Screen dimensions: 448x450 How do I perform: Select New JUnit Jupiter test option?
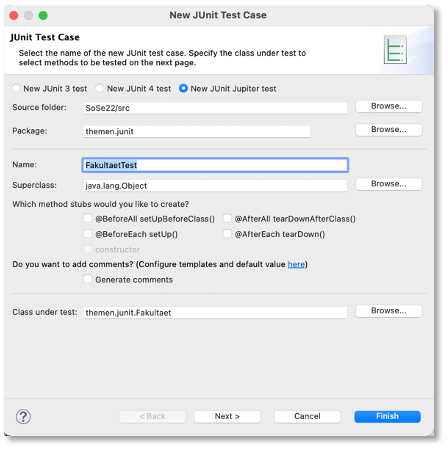click(x=183, y=88)
